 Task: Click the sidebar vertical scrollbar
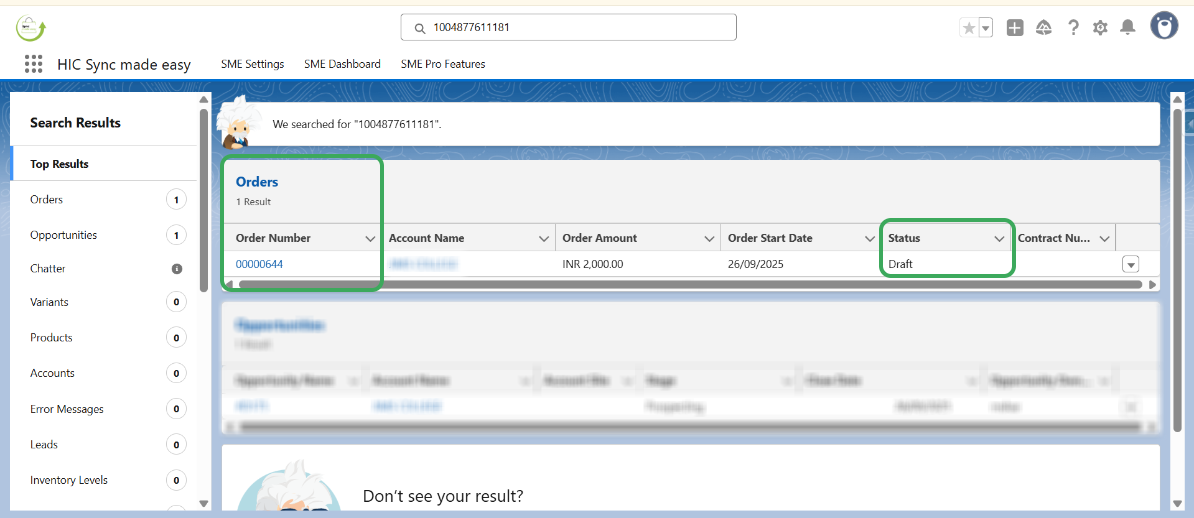(203, 200)
